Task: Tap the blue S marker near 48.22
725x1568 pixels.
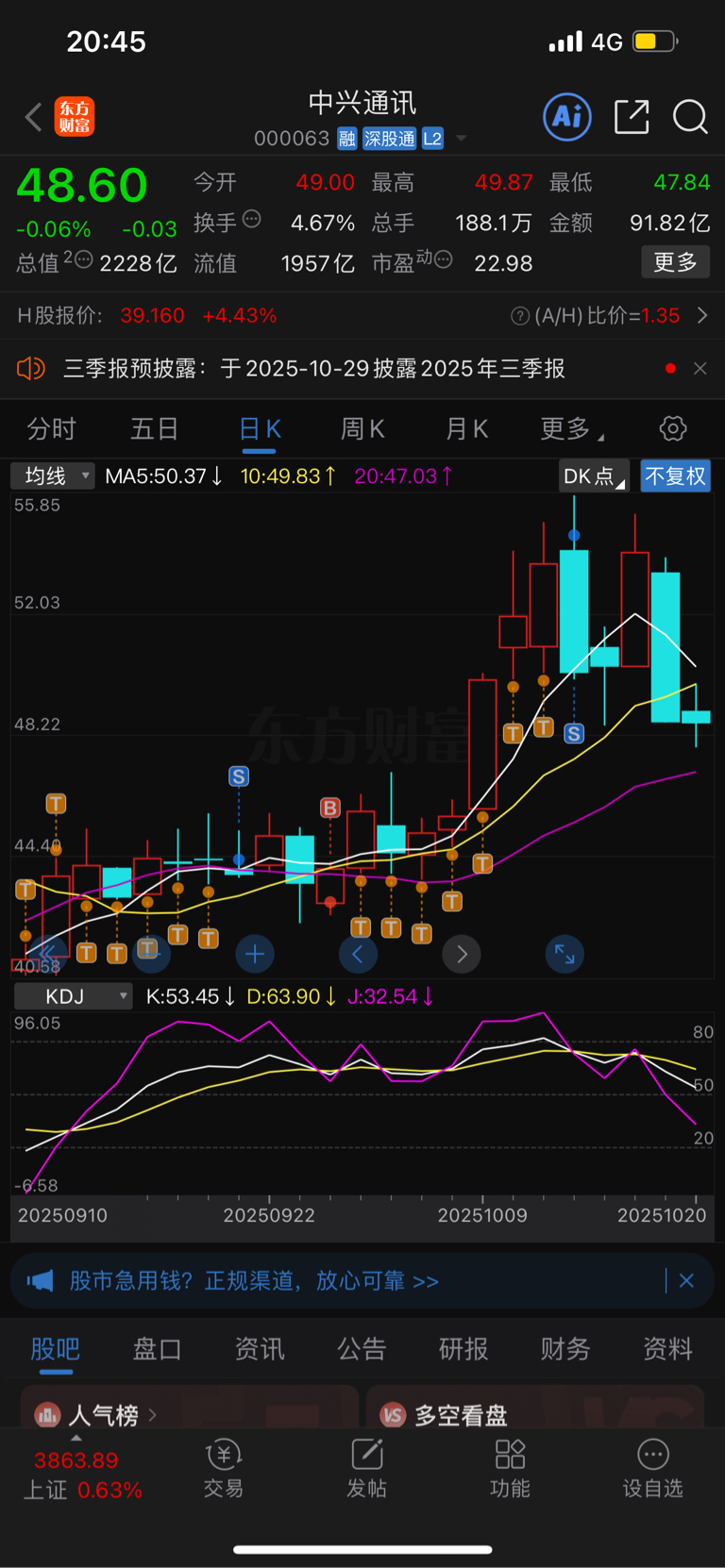Action: (x=574, y=733)
